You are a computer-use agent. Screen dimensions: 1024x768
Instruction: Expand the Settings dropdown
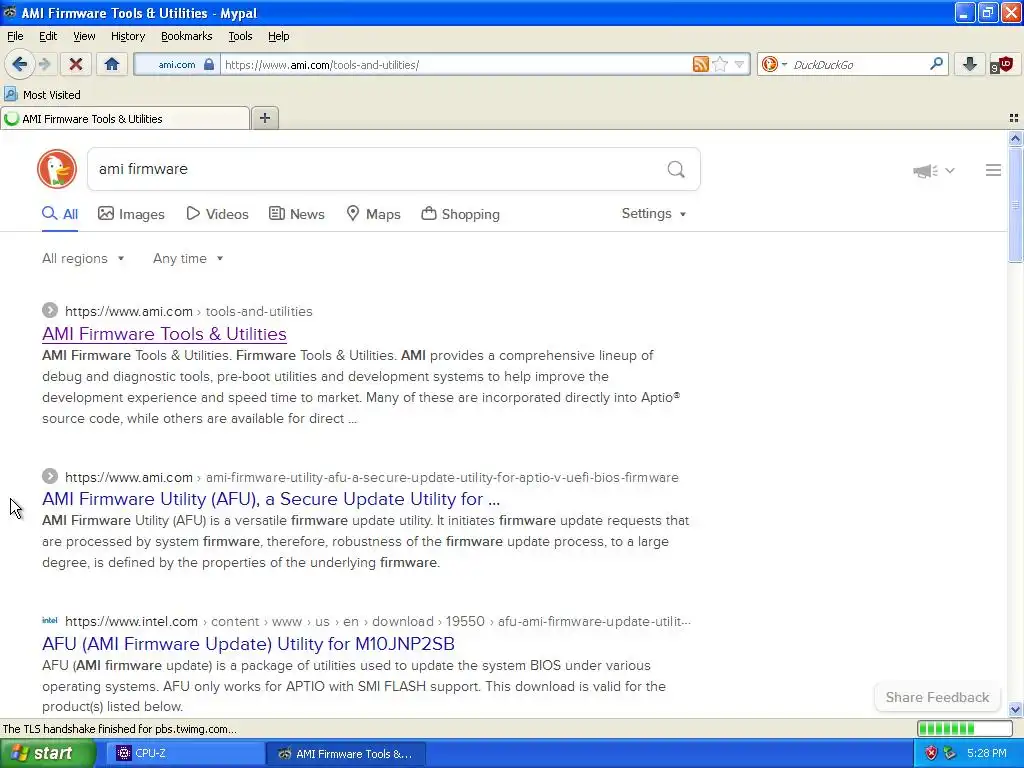click(x=654, y=214)
